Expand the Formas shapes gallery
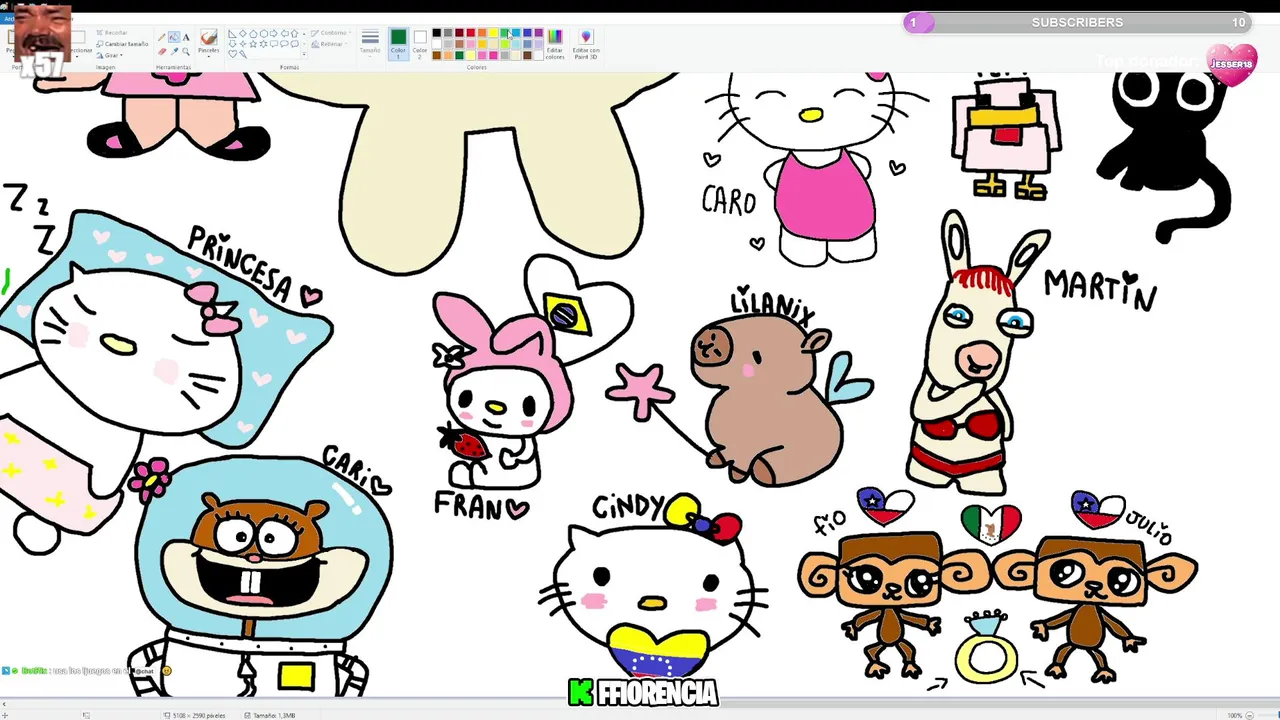The image size is (1280, 720). [304, 54]
